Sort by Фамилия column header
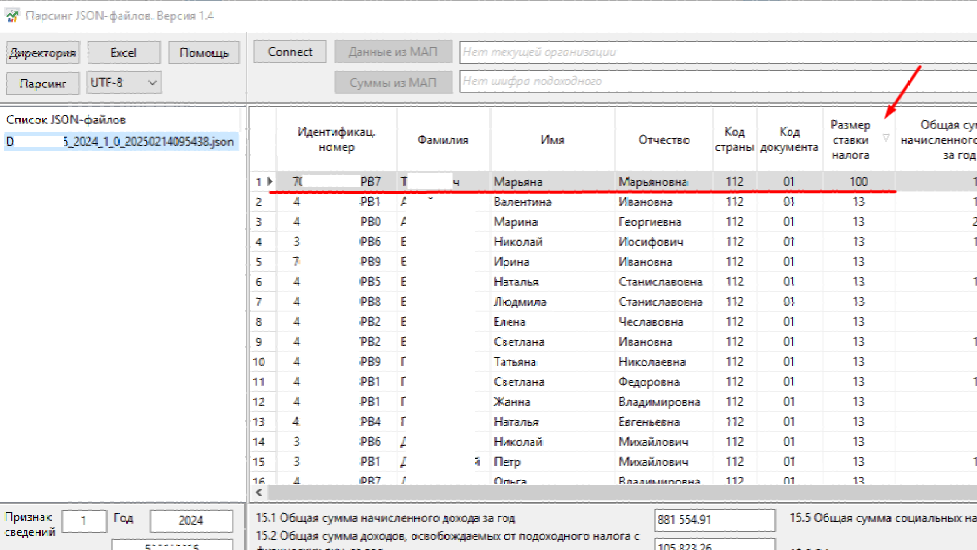This screenshot has width=977, height=550. (x=443, y=140)
